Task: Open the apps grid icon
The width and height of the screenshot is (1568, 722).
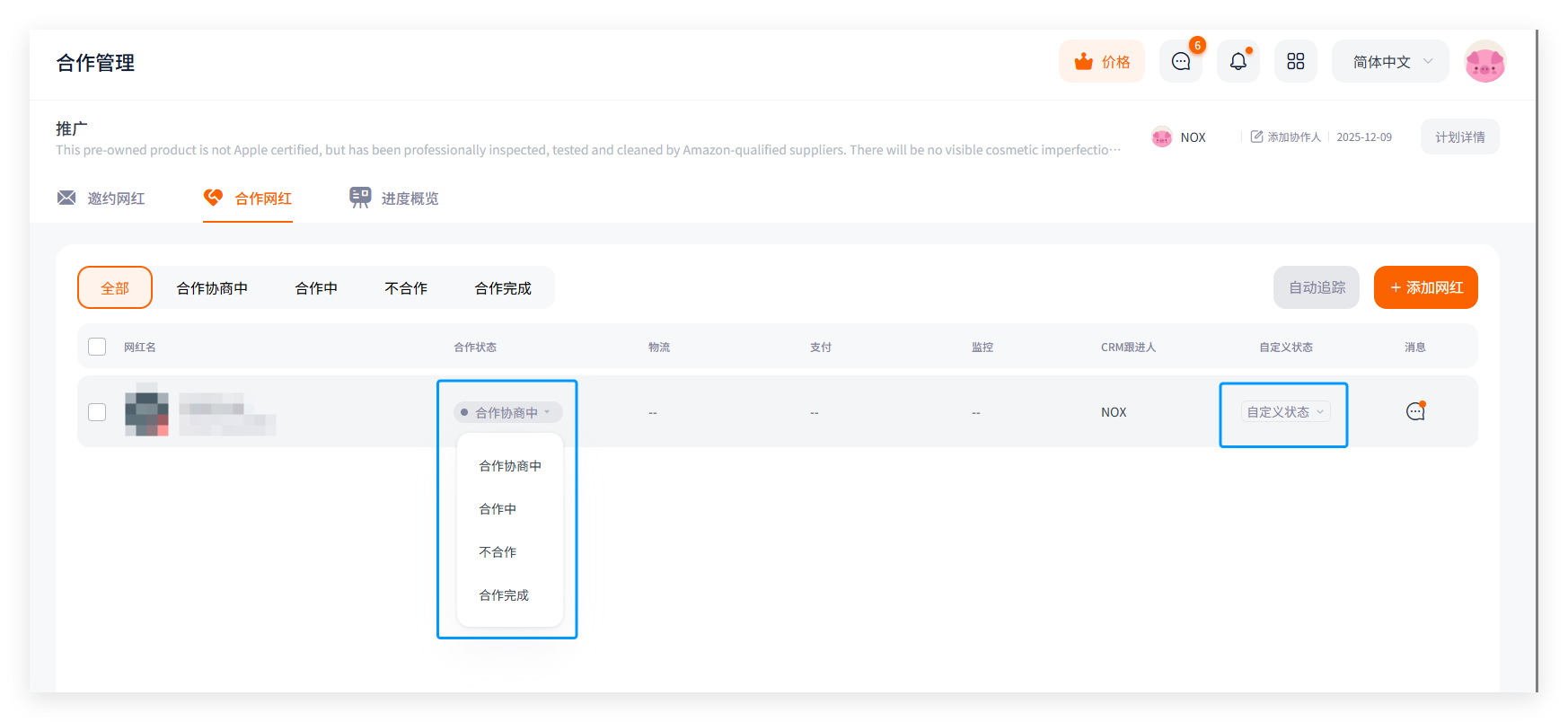Action: tap(1295, 62)
